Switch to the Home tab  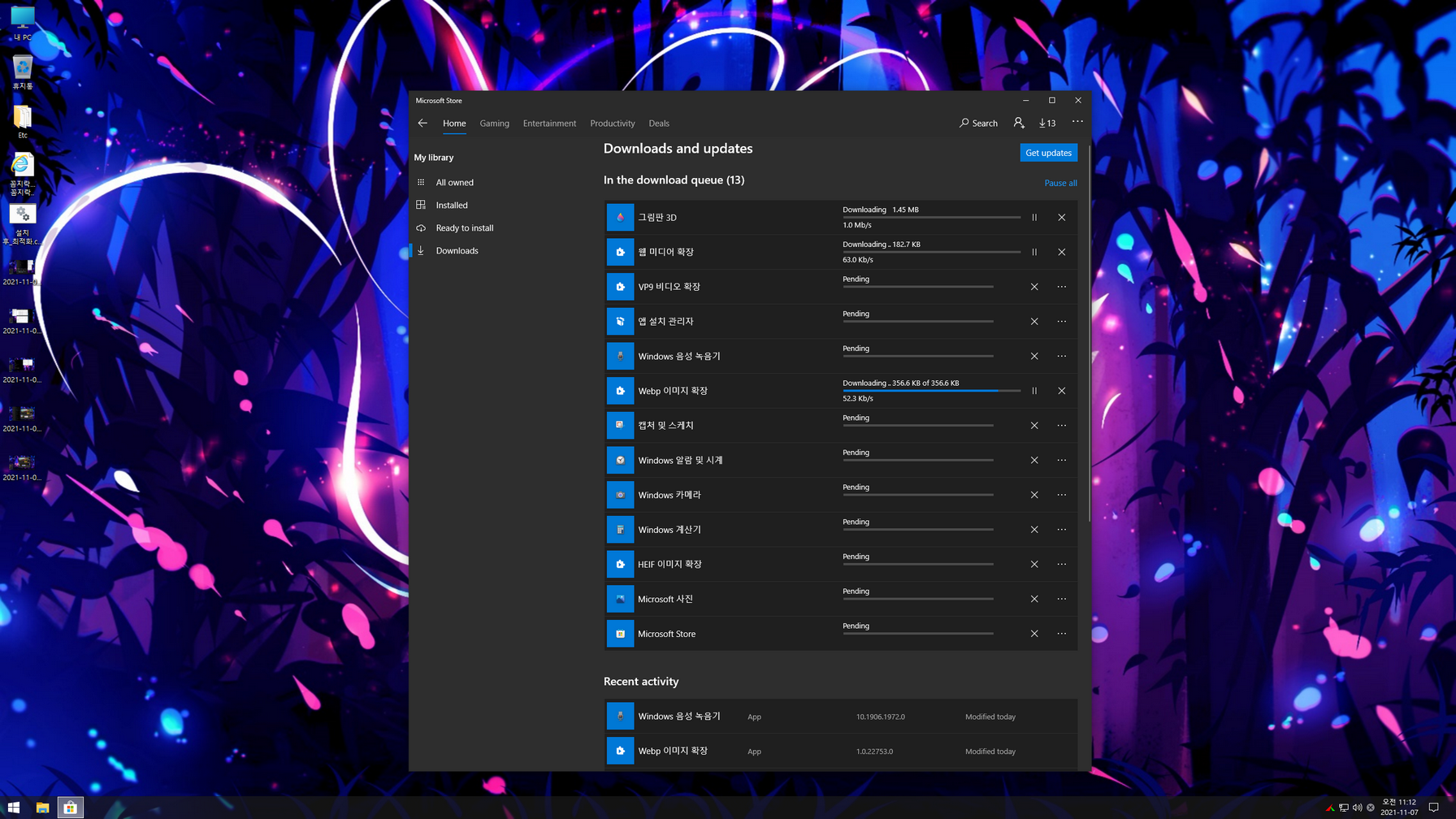pos(454,123)
